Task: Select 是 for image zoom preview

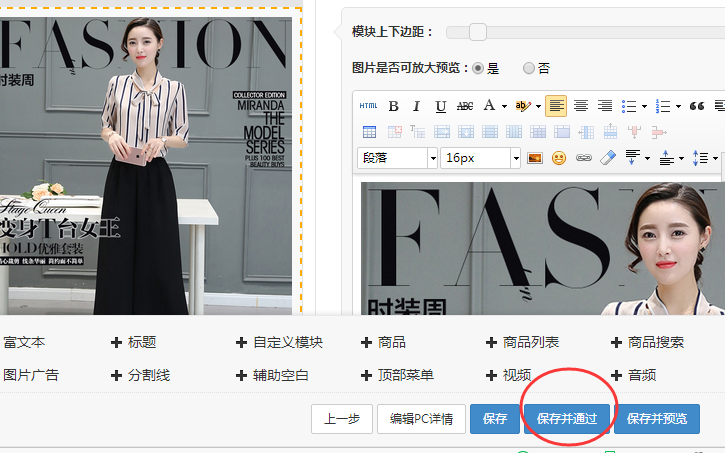Action: [x=477, y=69]
